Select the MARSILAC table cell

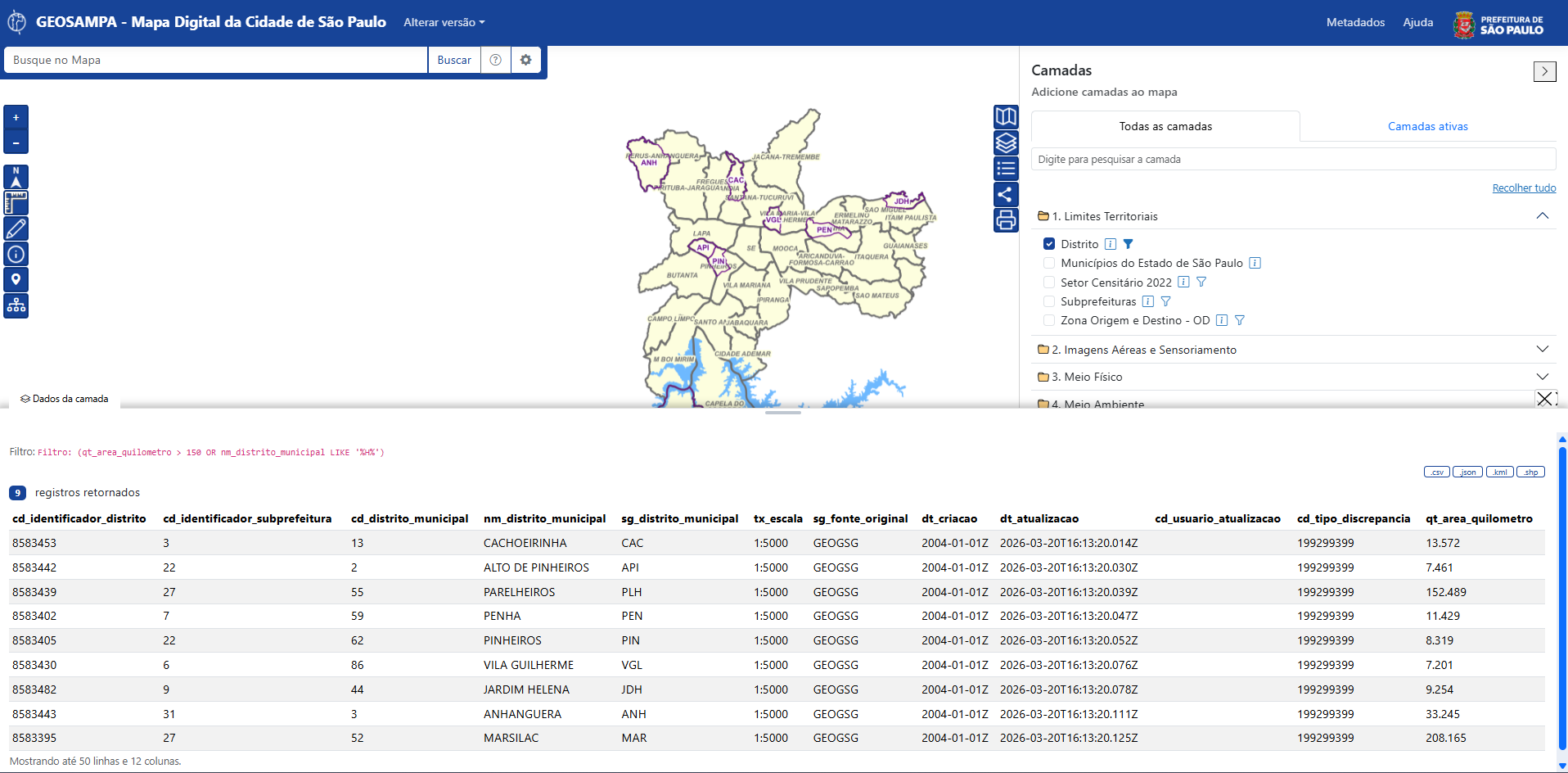511,738
